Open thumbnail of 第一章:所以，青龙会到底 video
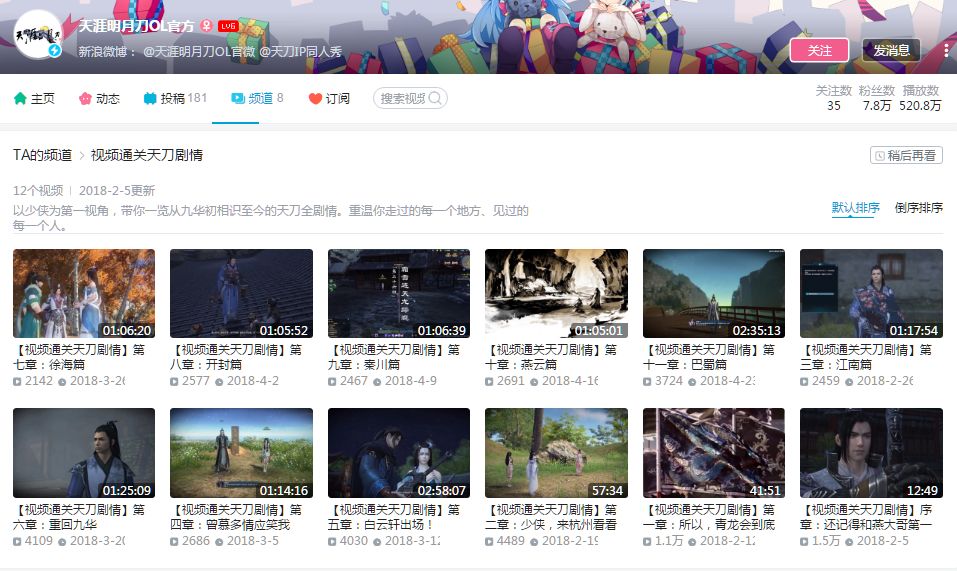 pos(714,453)
